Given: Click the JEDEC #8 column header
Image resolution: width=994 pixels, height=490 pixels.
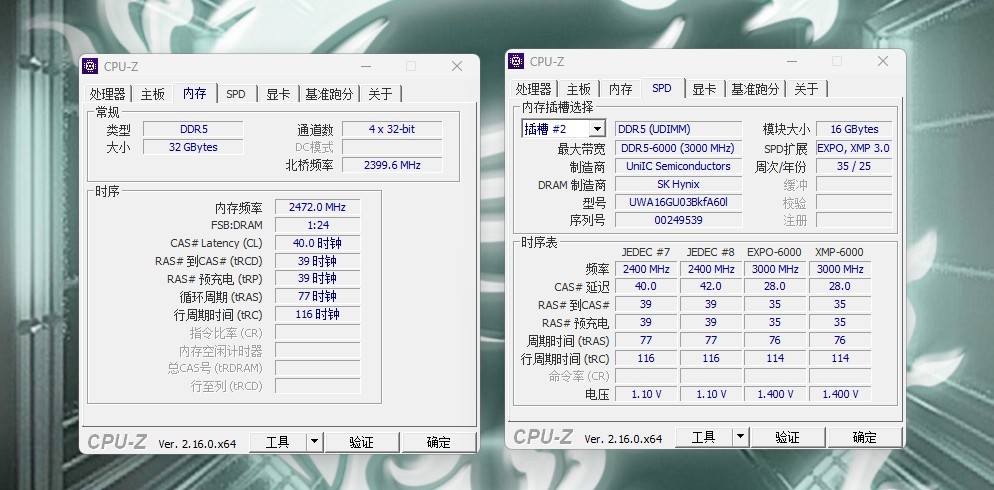Looking at the screenshot, I should tap(711, 252).
